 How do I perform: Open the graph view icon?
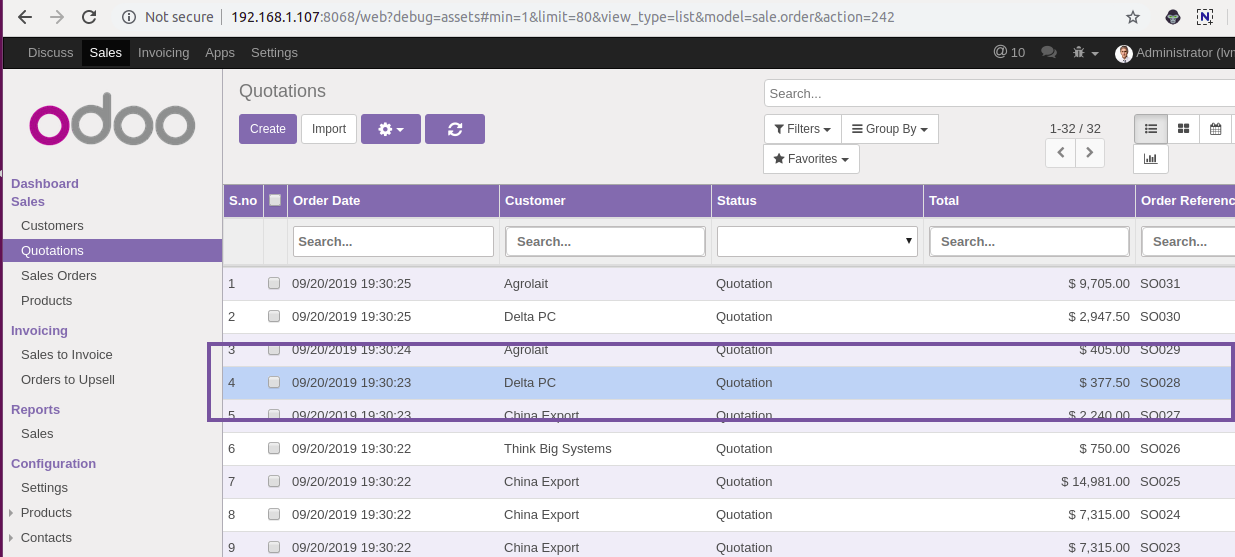pyautogui.click(x=1150, y=158)
